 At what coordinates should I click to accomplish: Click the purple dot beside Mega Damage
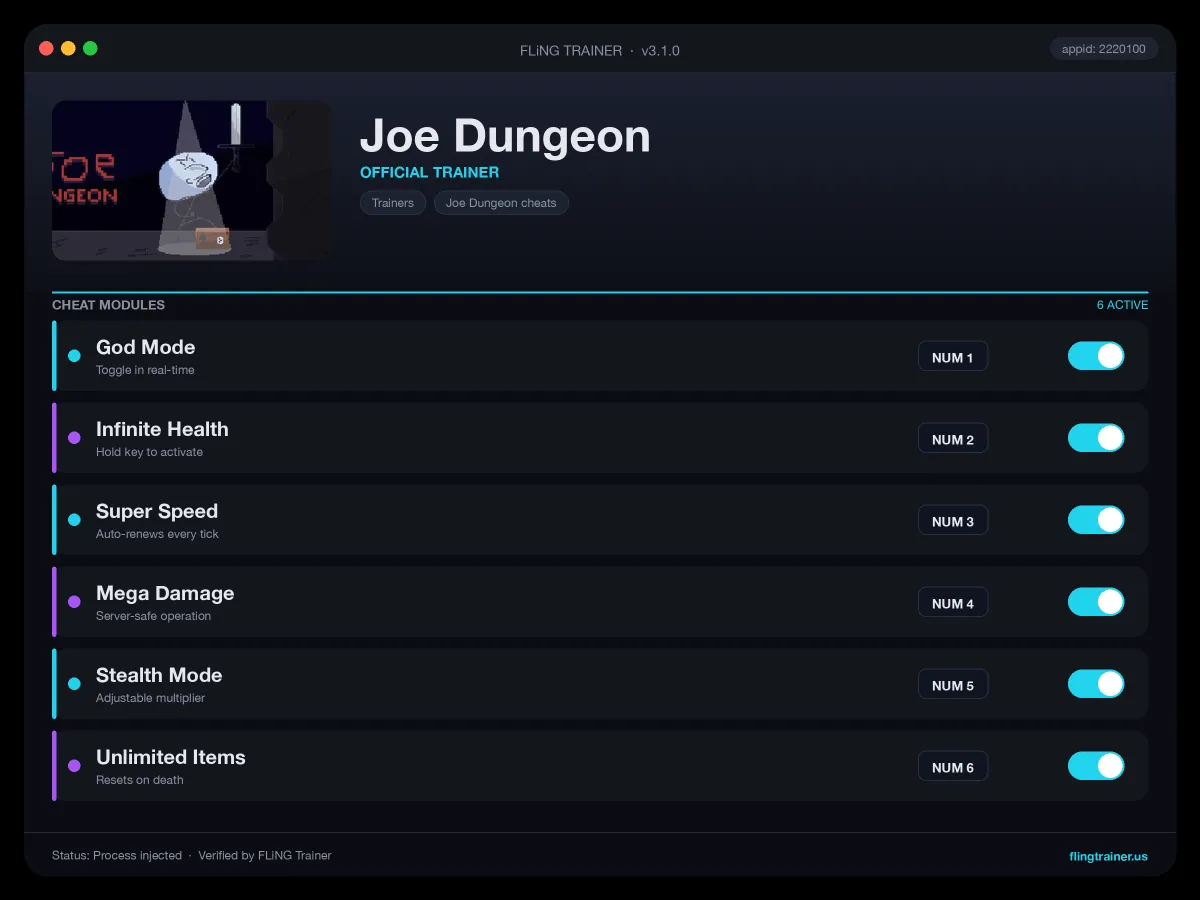point(74,602)
